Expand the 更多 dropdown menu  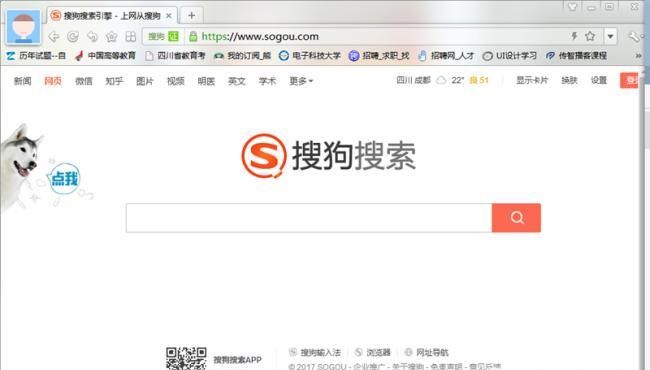[301, 81]
